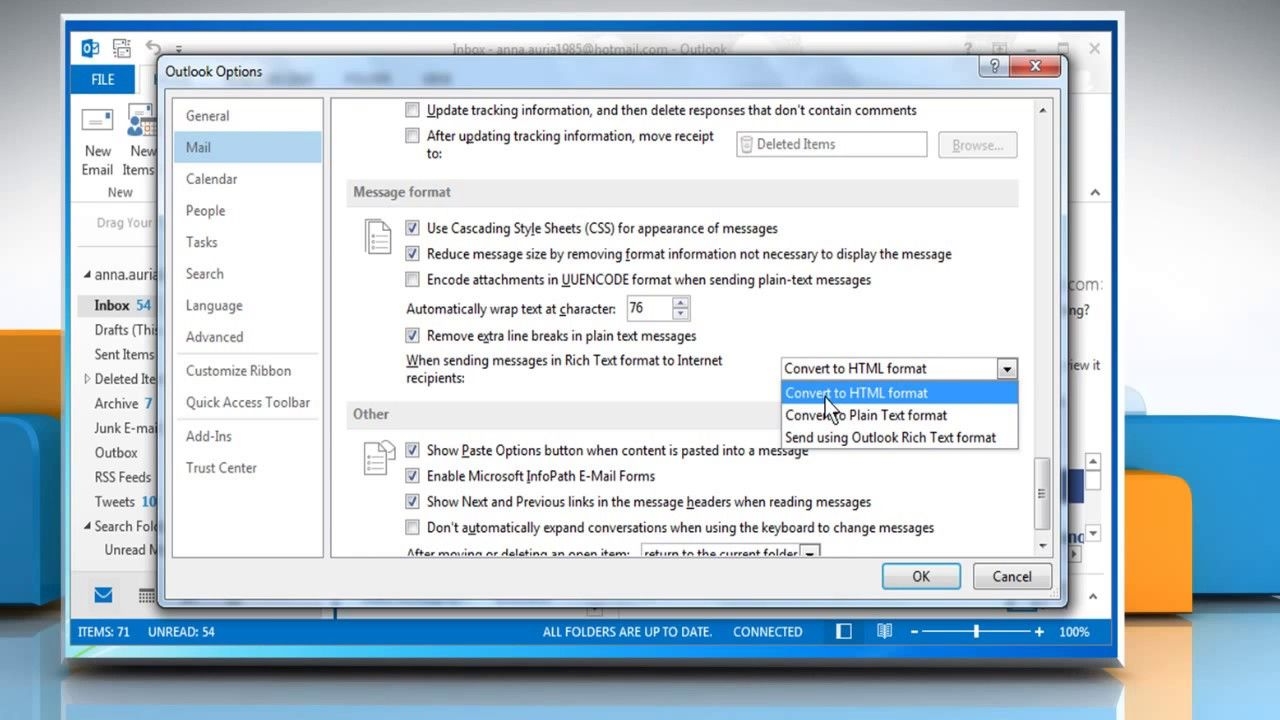Click the Send/Receive All Folders quick access icon
The image size is (1280, 720).
click(x=122, y=47)
